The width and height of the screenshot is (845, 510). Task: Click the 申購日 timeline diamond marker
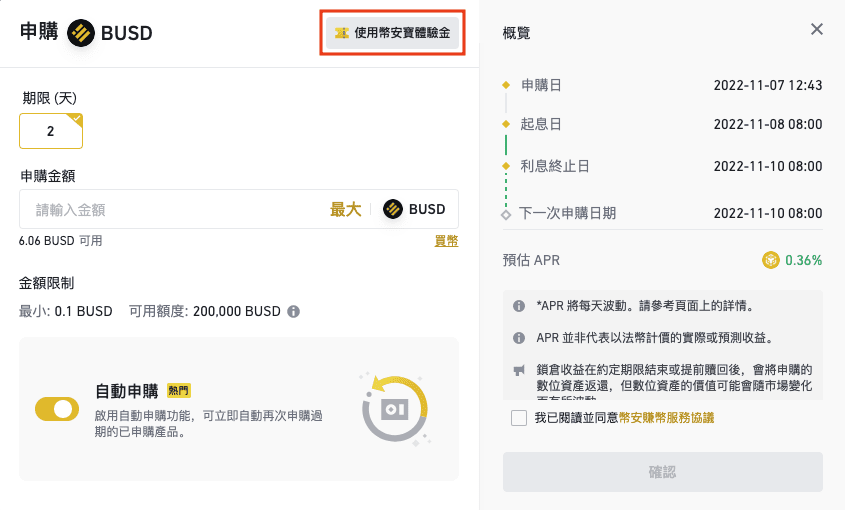pyautogui.click(x=505, y=85)
